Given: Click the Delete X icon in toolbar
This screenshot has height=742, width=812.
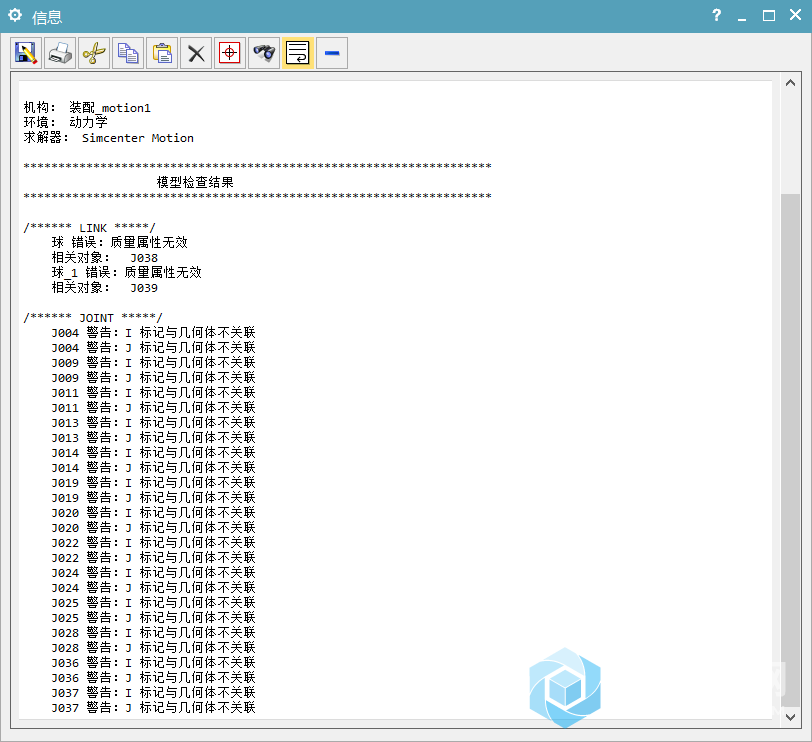Looking at the screenshot, I should (196, 53).
